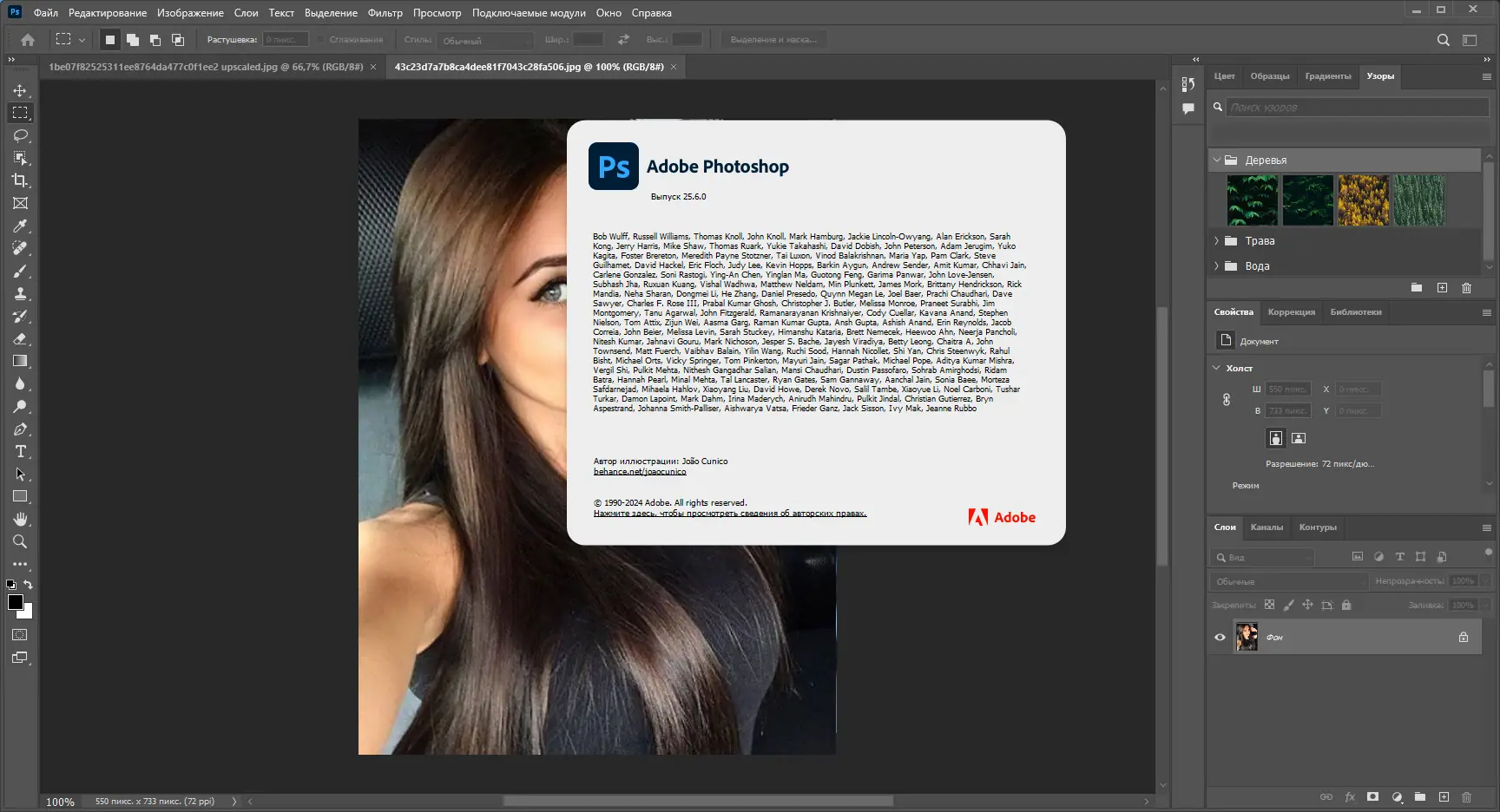Hide the Фон layer

[1220, 636]
